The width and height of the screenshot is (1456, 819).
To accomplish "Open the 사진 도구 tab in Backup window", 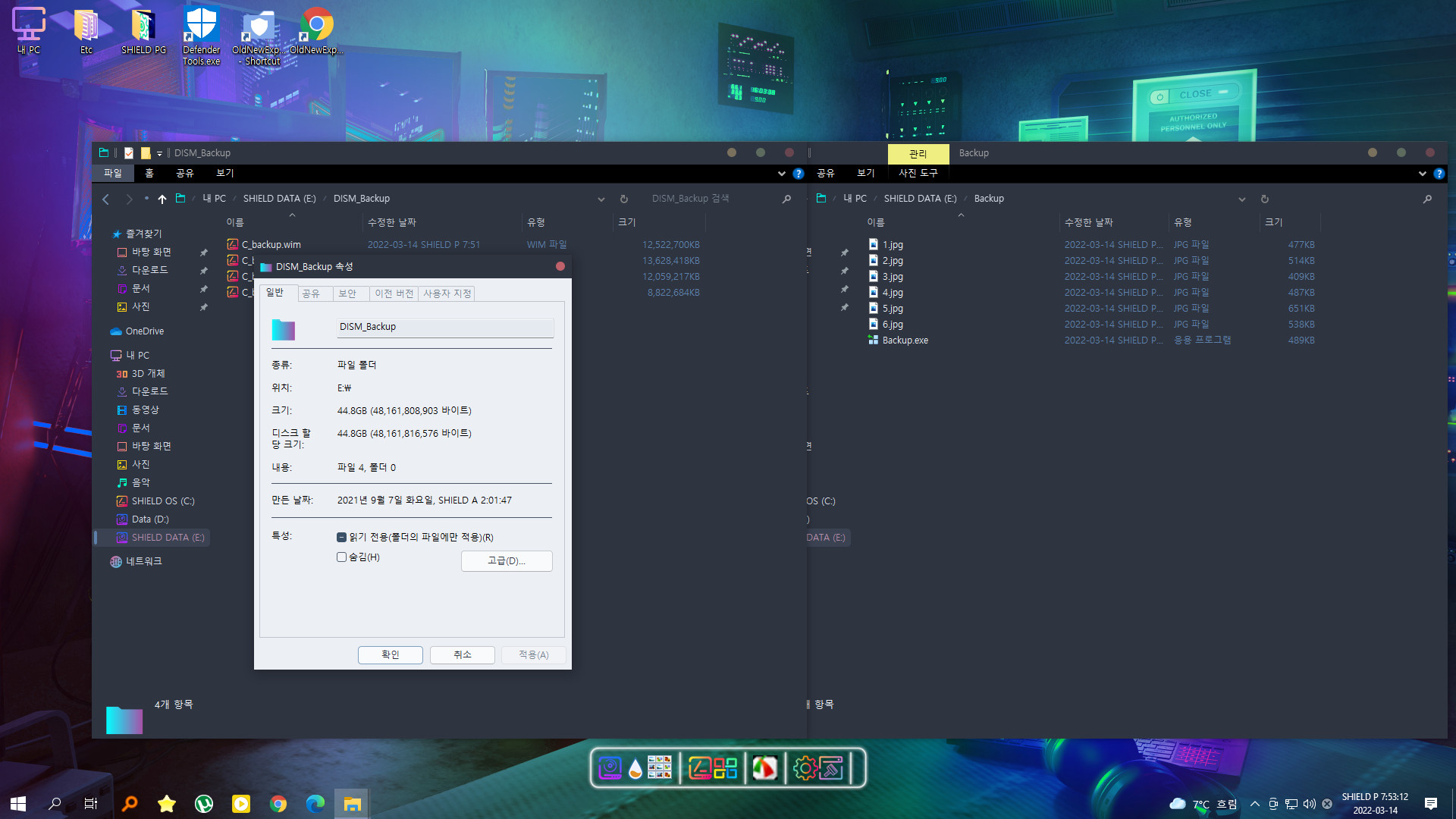I will pyautogui.click(x=918, y=174).
